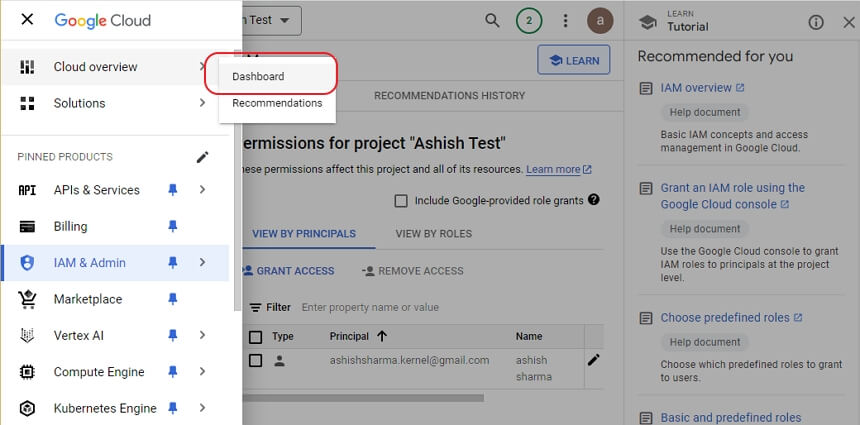Click the Compute Engine chip icon
Viewport: 860px width, 425px height.
tap(27, 372)
